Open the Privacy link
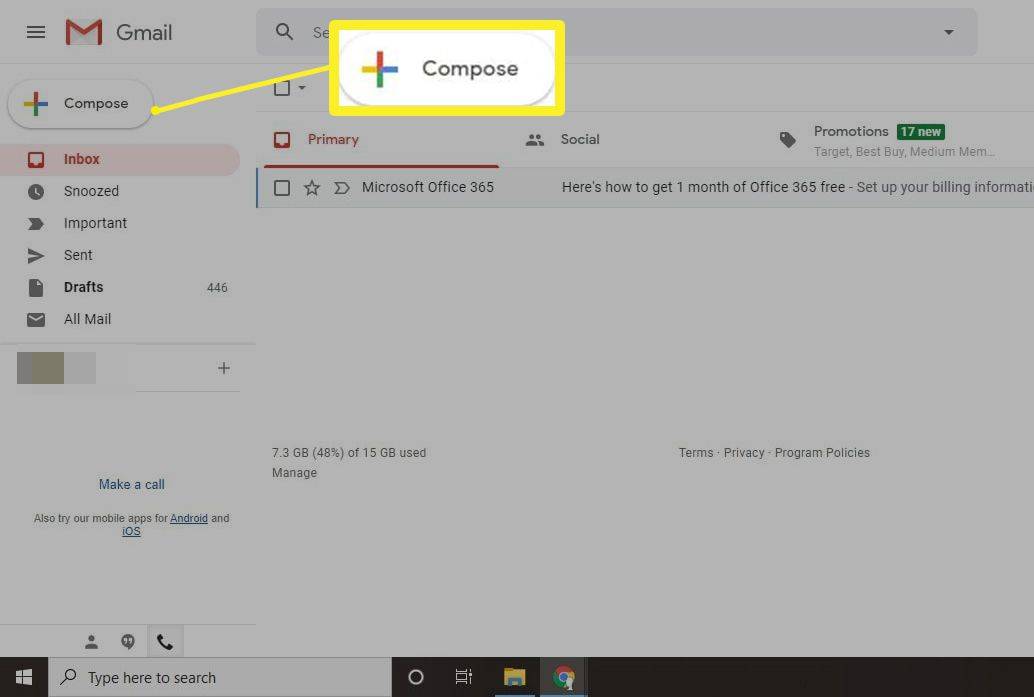The height and width of the screenshot is (697, 1034). (x=744, y=453)
